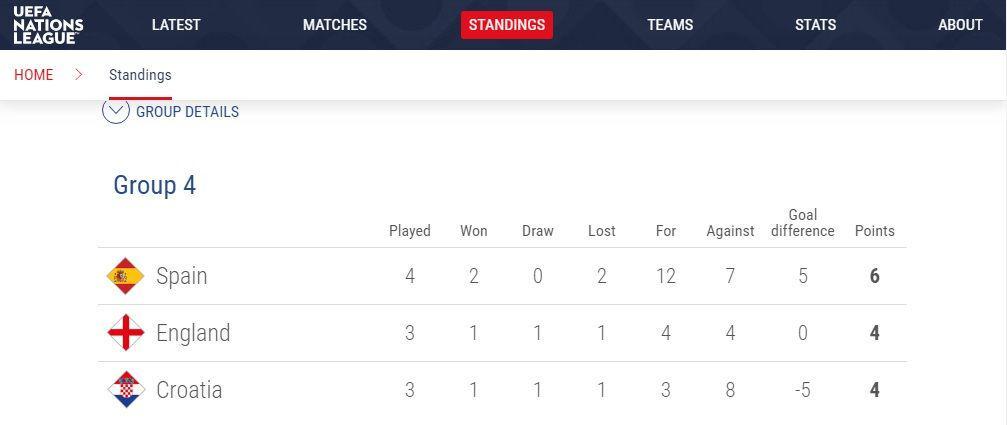Viewport: 1007px width, 425px height.
Task: Go to the MATCHES section
Action: (335, 25)
